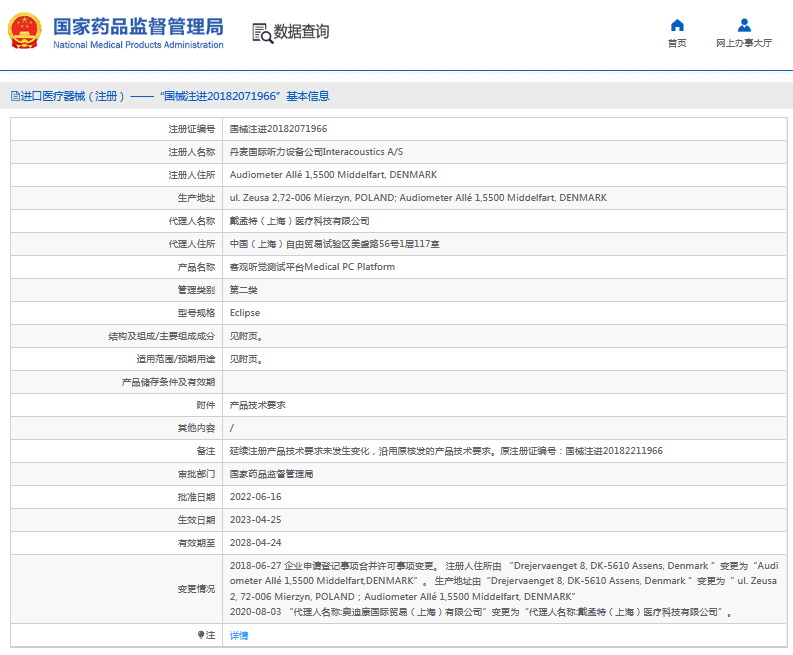Open the 详情 link
Viewport: 793px width, 655px height.
tap(239, 635)
